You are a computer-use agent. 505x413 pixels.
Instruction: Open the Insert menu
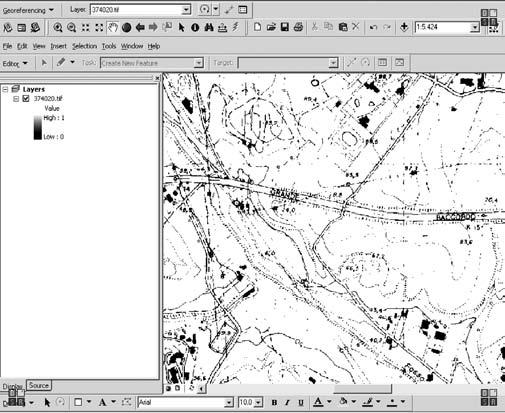click(59, 46)
